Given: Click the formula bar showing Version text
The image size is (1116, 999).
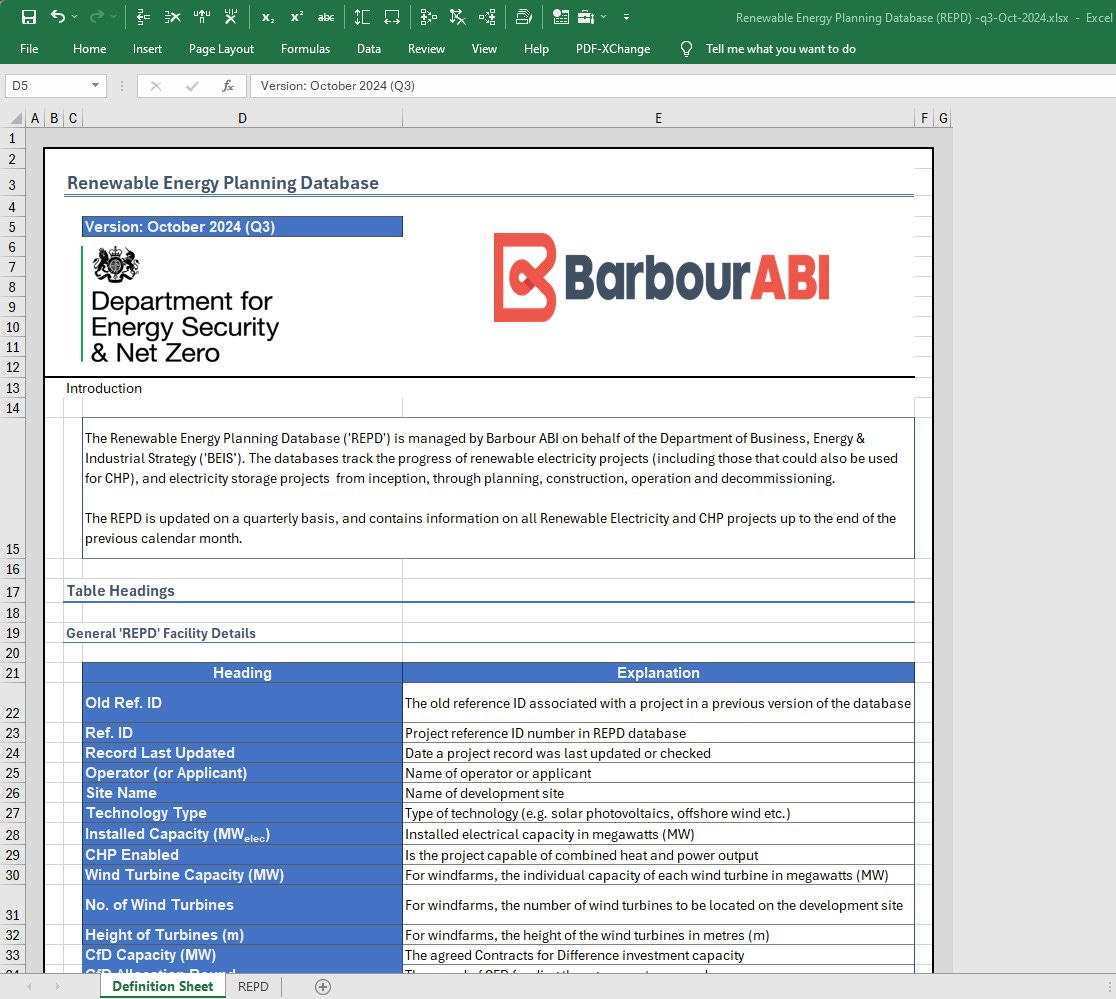Looking at the screenshot, I should click(682, 86).
